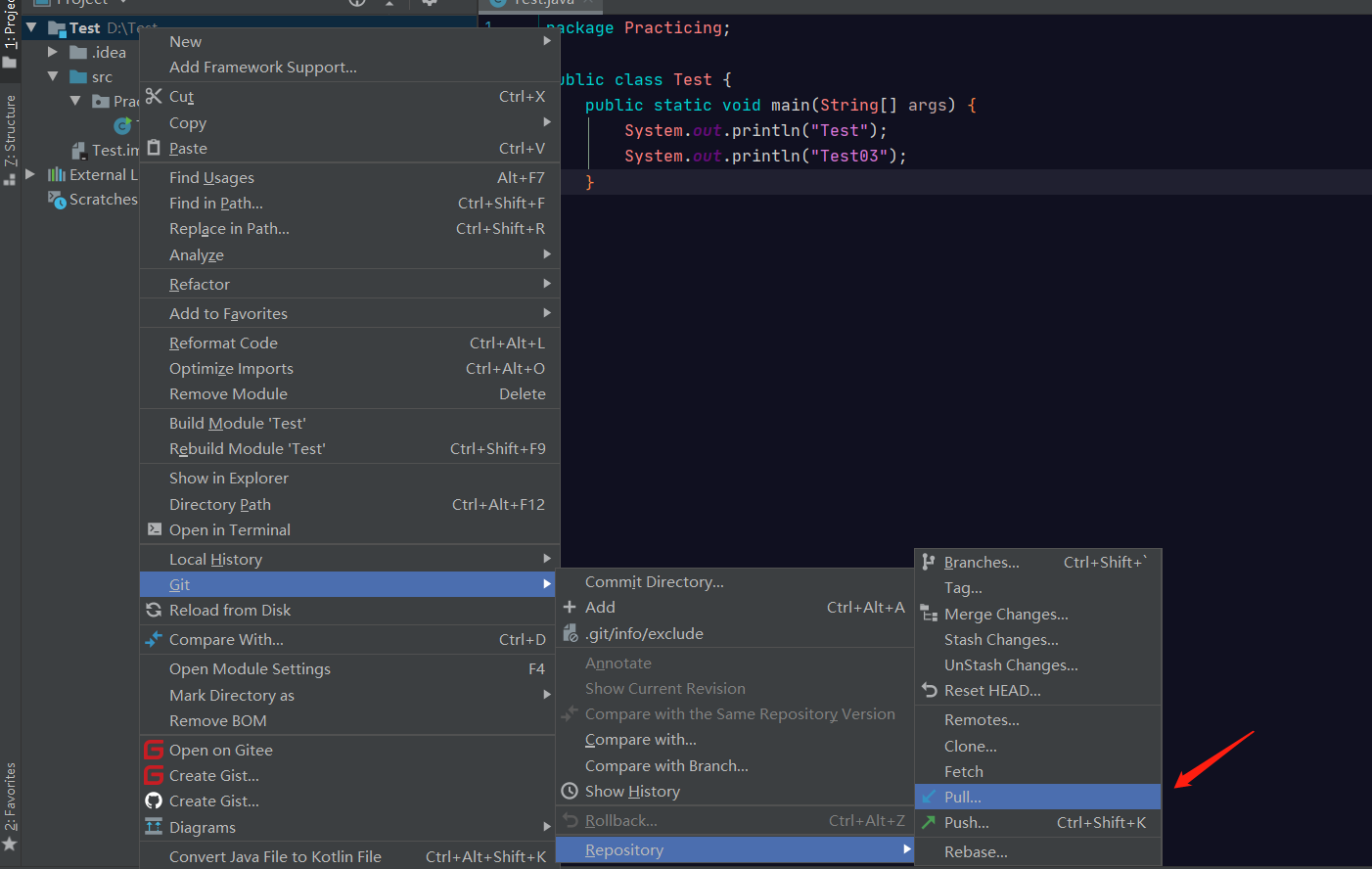Click the clock icon for Show History
The height and width of the screenshot is (869, 1372).
[x=570, y=791]
